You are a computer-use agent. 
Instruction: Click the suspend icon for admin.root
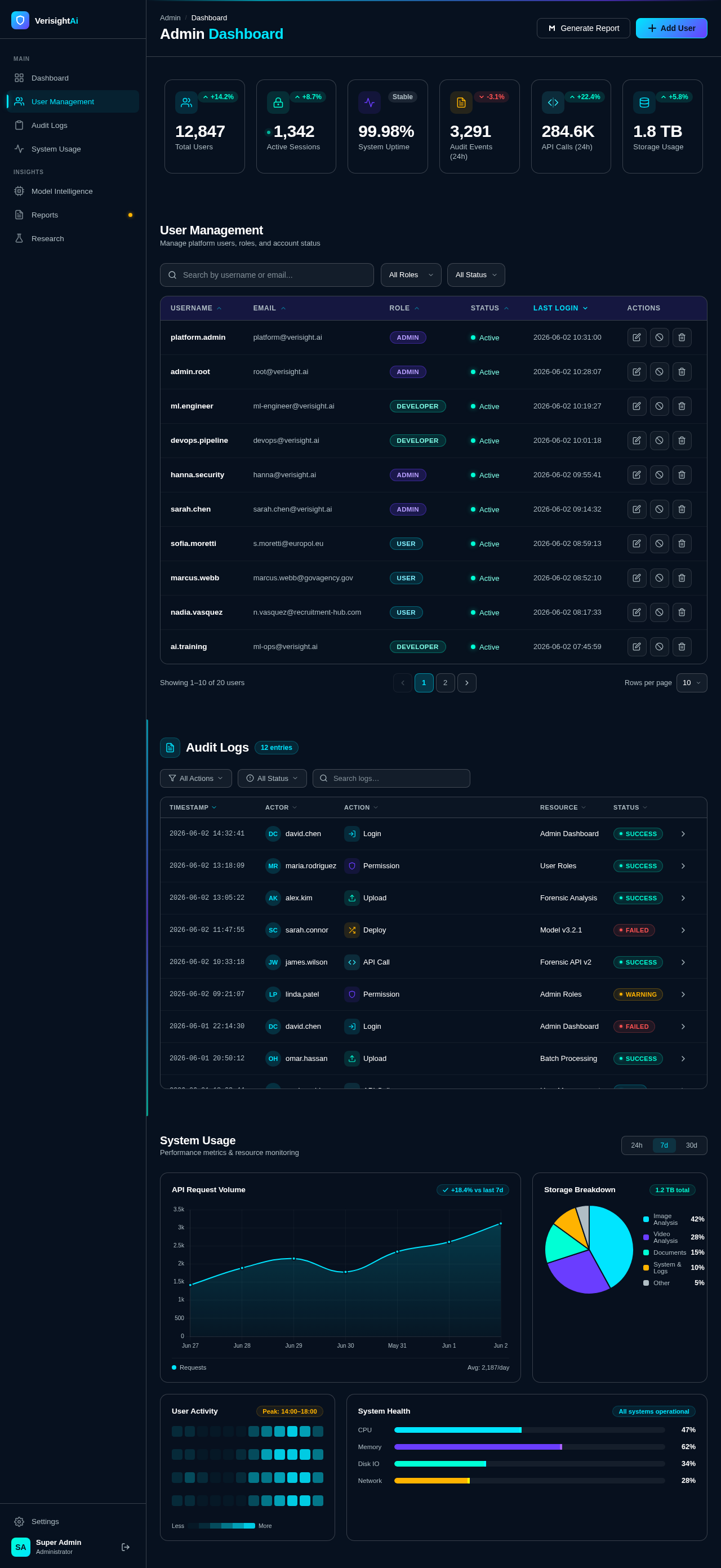[x=659, y=372]
